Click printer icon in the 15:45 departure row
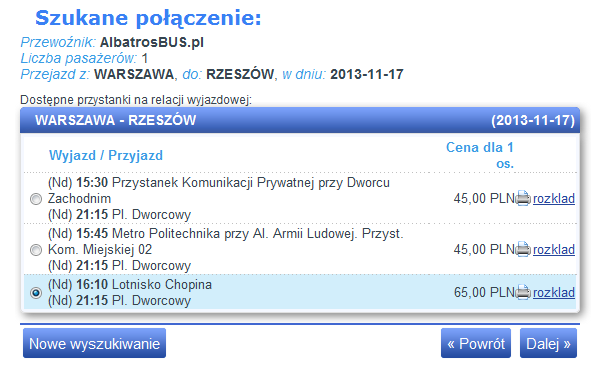The image size is (602, 369). (x=523, y=250)
